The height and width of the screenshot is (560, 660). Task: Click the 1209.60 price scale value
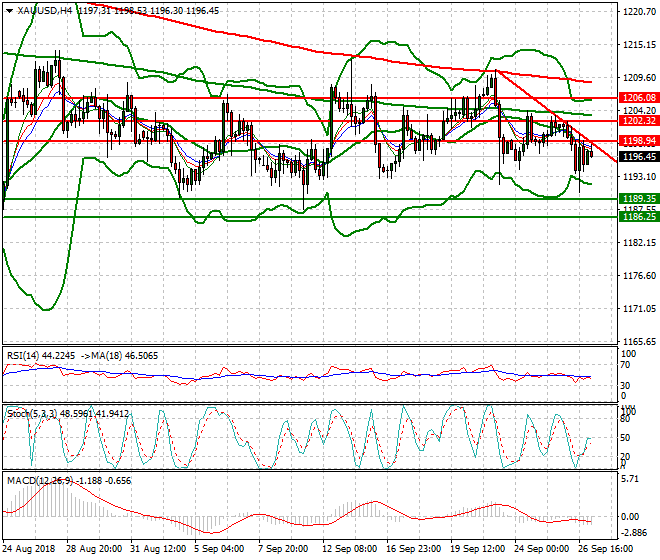pos(639,77)
